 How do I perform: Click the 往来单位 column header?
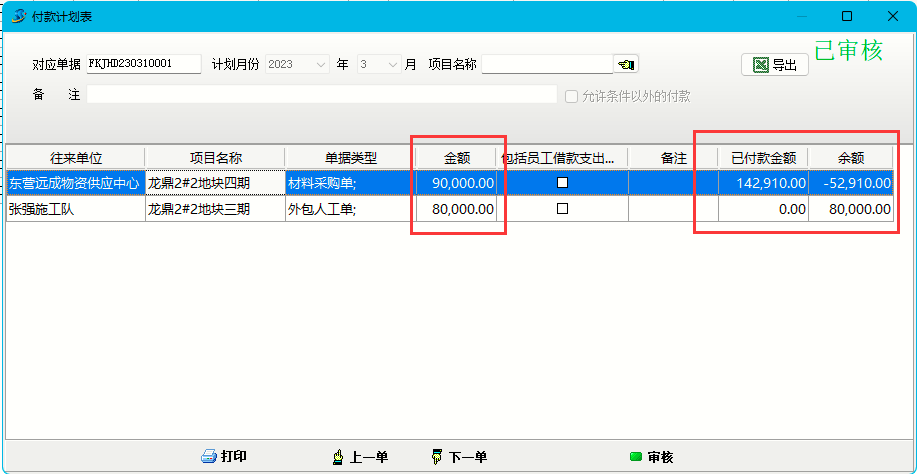[x=76, y=158]
